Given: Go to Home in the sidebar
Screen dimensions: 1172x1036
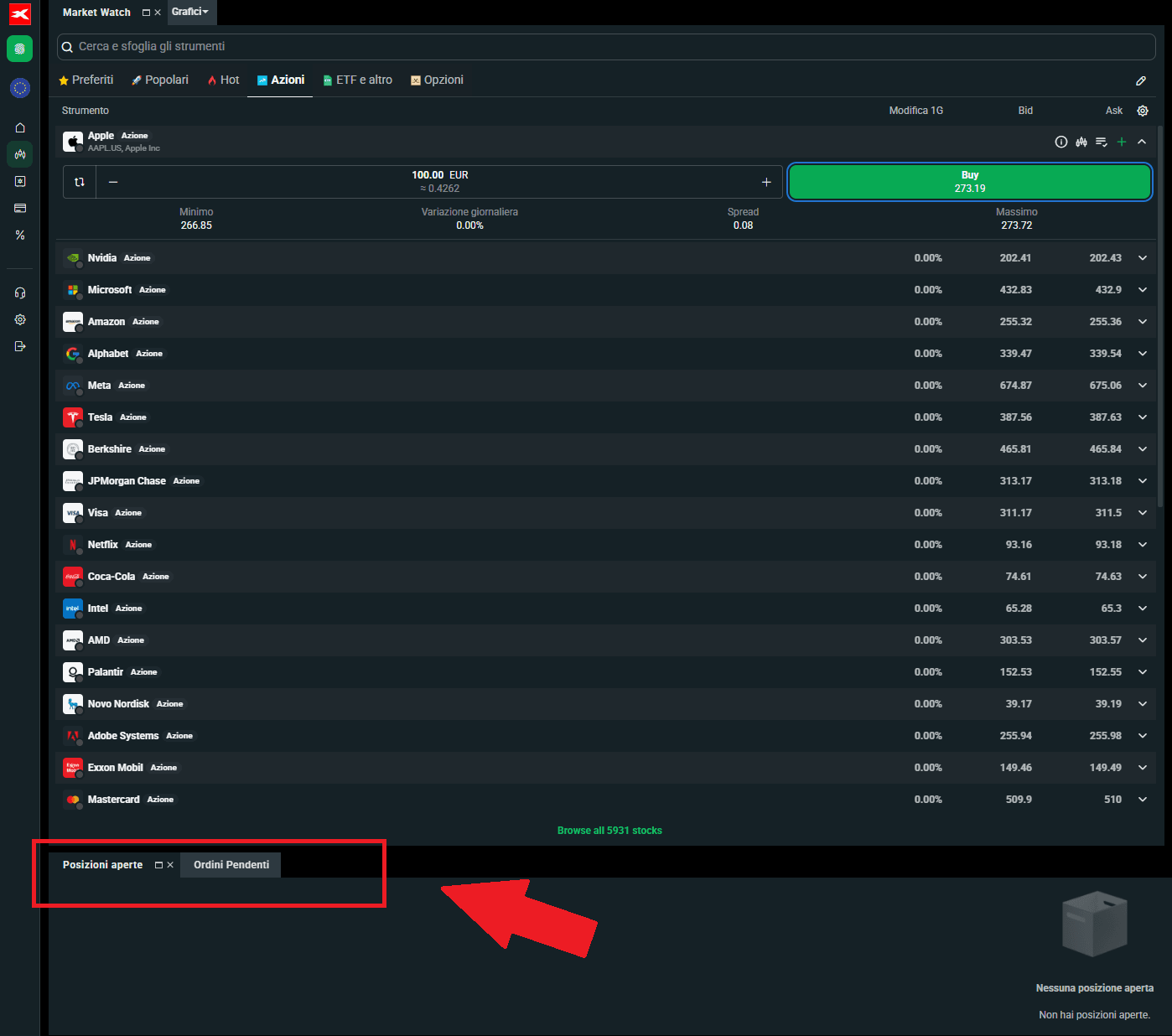Looking at the screenshot, I should (x=20, y=127).
